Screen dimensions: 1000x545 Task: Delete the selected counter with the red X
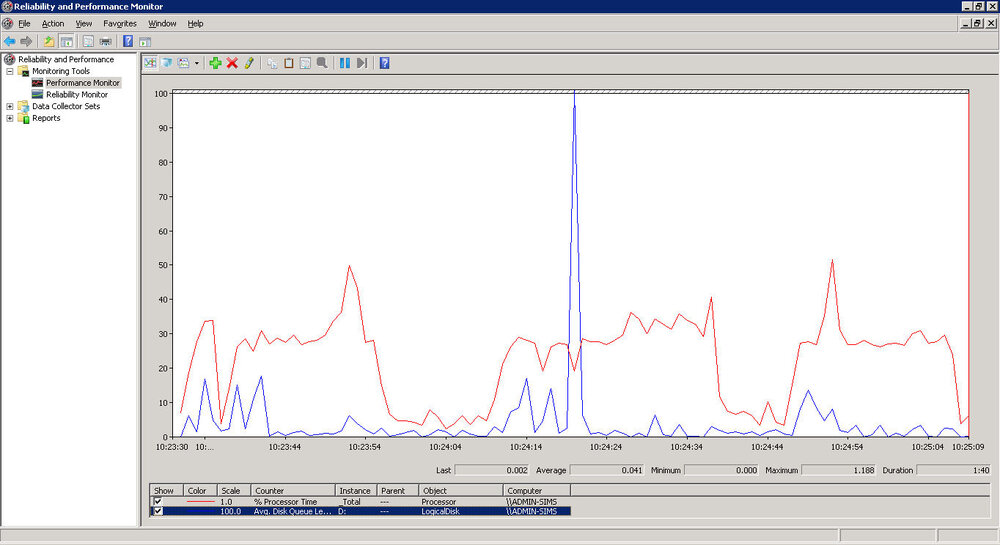click(x=232, y=63)
